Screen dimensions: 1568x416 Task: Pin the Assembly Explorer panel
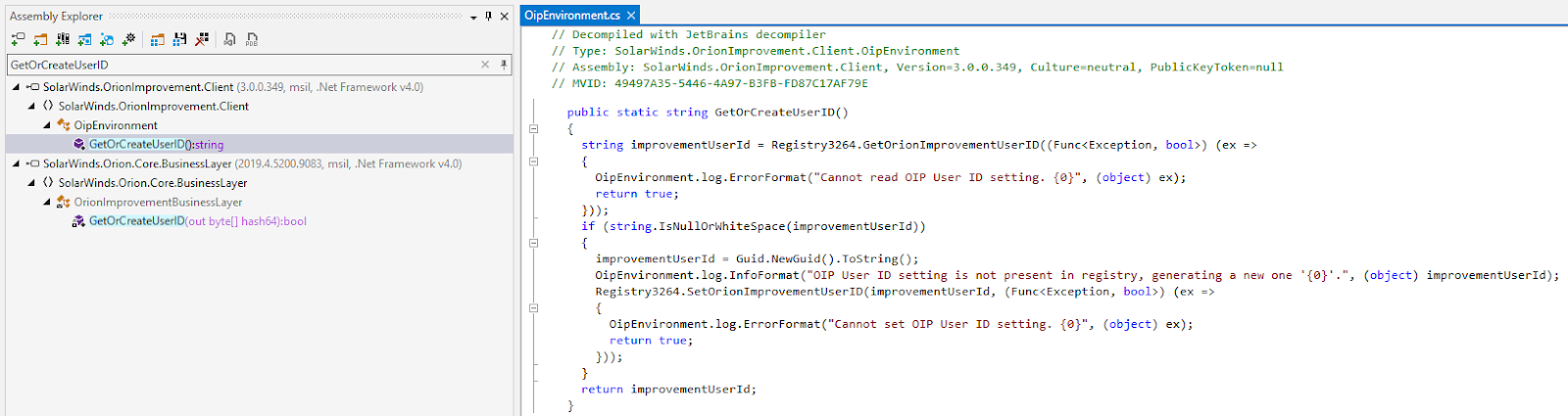coord(488,16)
